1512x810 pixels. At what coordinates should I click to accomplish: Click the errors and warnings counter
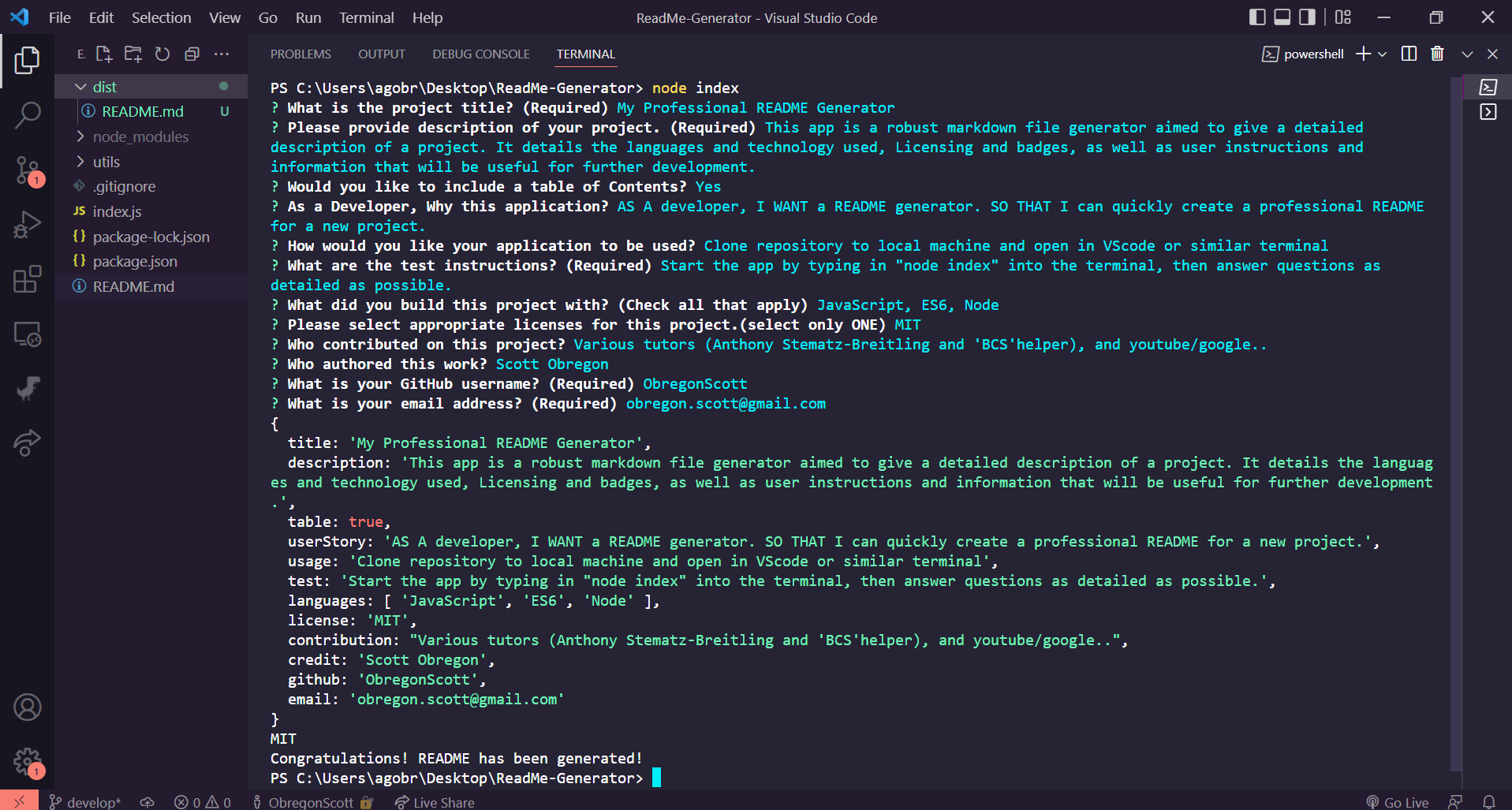[x=202, y=802]
